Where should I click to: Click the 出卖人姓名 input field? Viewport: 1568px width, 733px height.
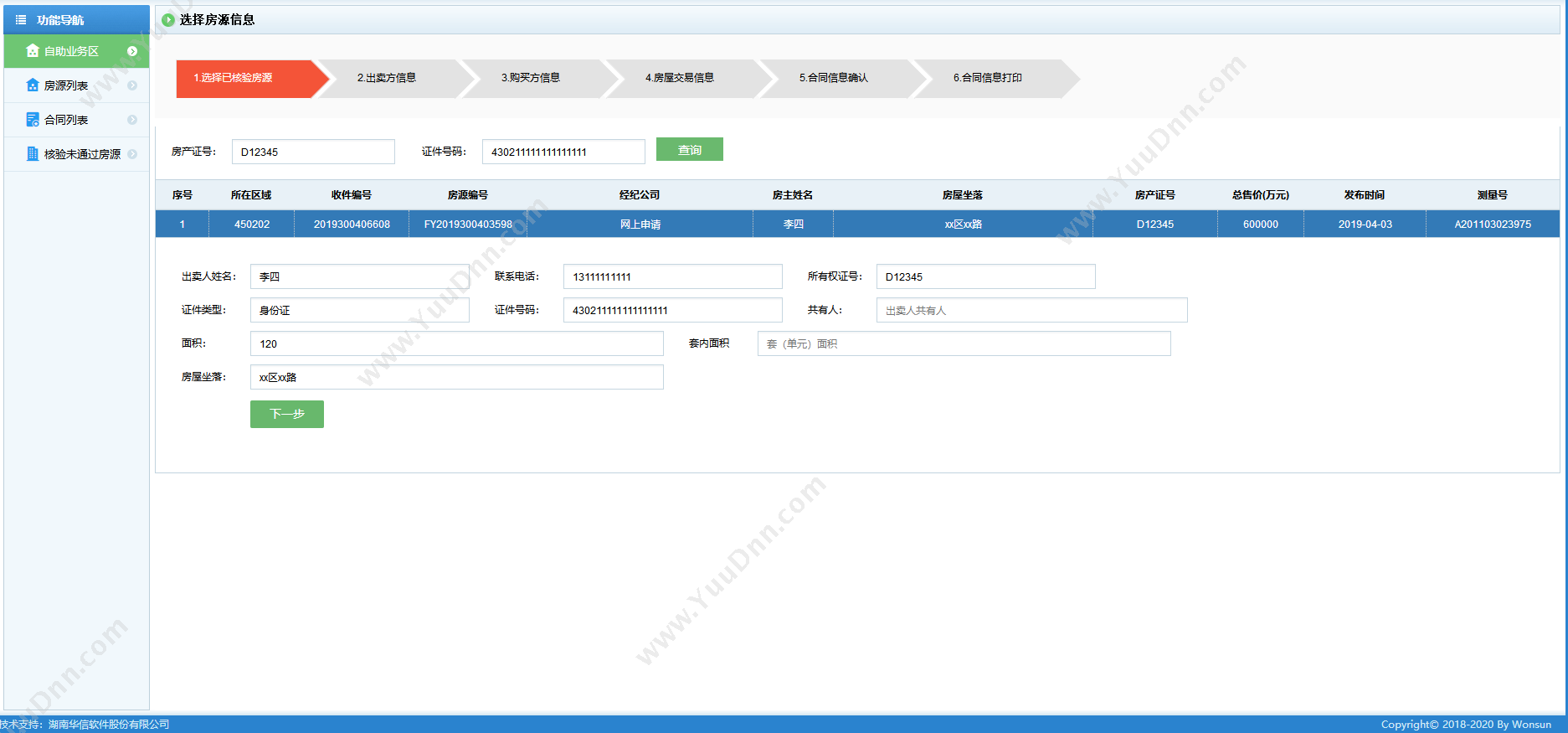pyautogui.click(x=360, y=276)
